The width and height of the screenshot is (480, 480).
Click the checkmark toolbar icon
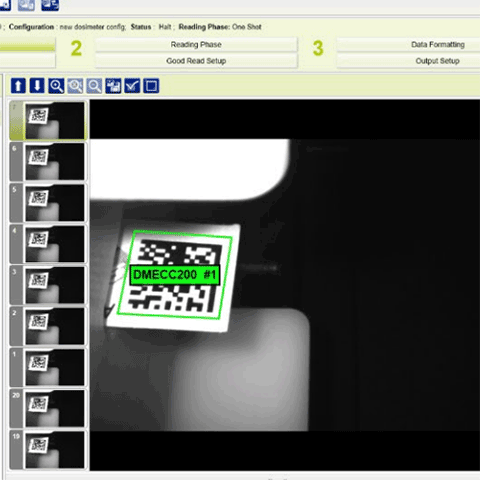click(132, 86)
